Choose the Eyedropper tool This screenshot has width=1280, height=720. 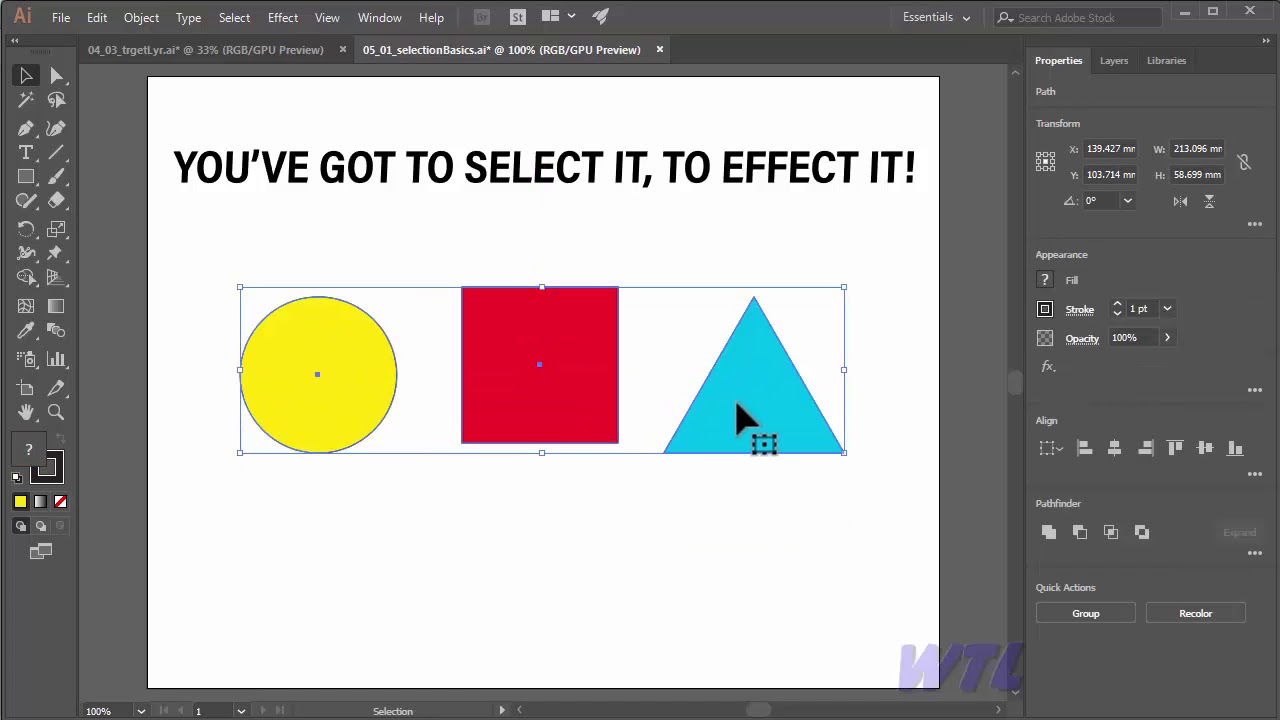tap(26, 331)
